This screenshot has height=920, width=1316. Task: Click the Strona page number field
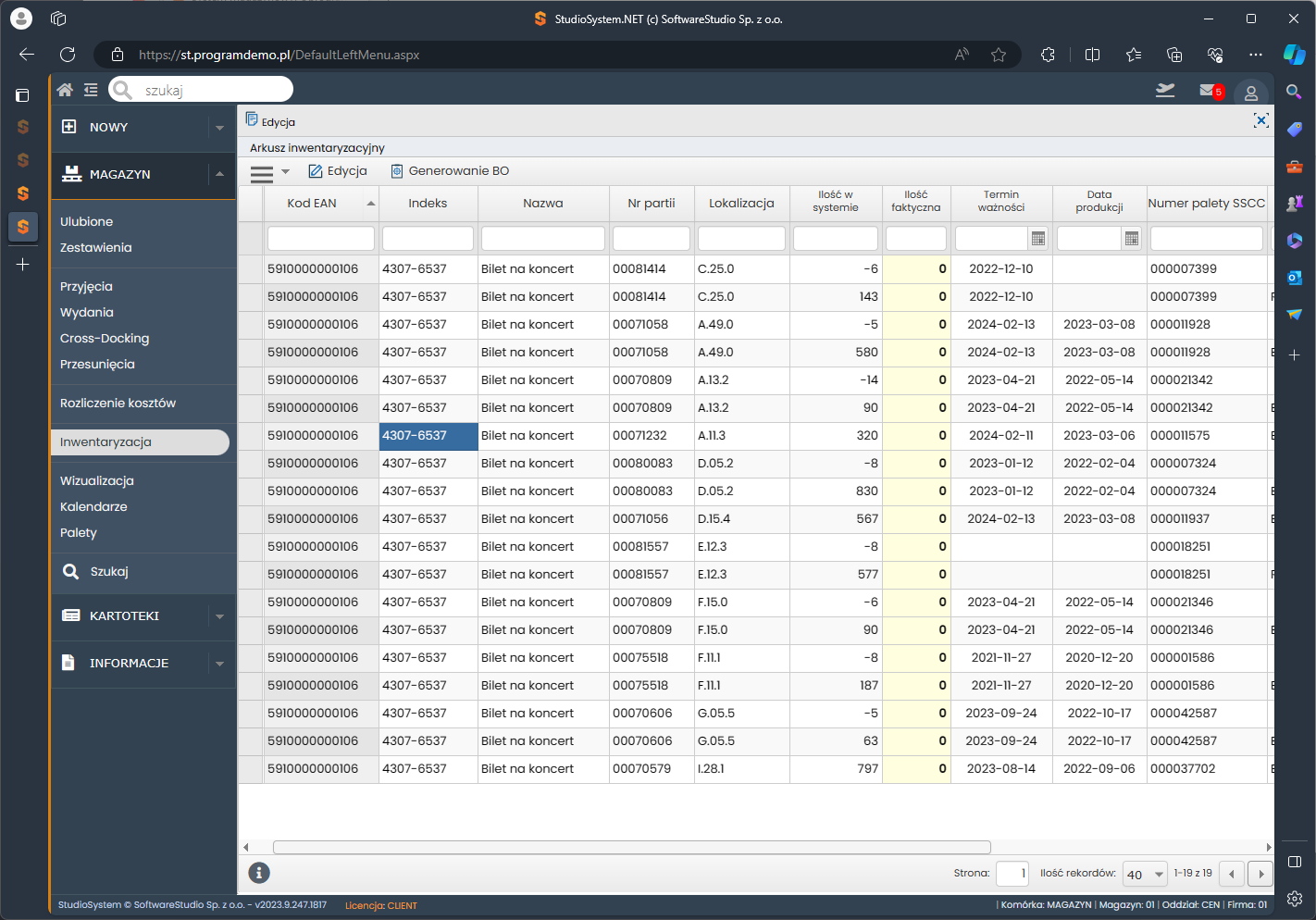[x=1012, y=874]
